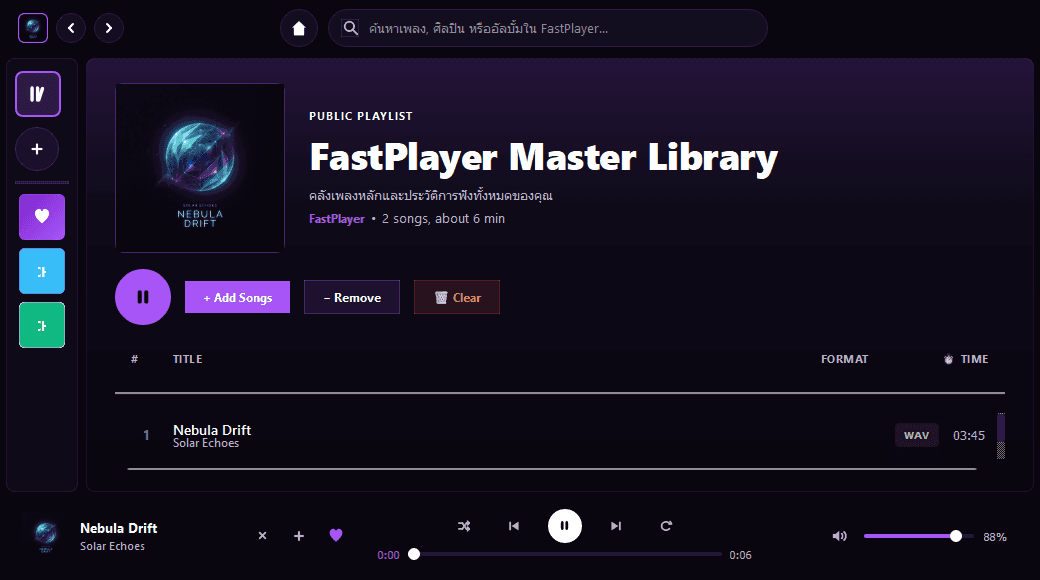Open the liked songs heart playlist
The width and height of the screenshot is (1040, 580).
coord(42,216)
